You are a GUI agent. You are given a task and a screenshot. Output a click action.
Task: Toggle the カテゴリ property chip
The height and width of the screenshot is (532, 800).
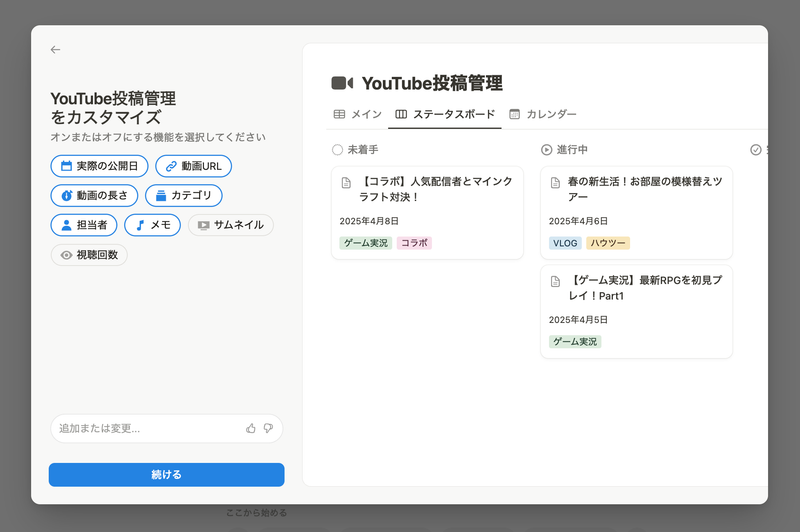tap(183, 195)
